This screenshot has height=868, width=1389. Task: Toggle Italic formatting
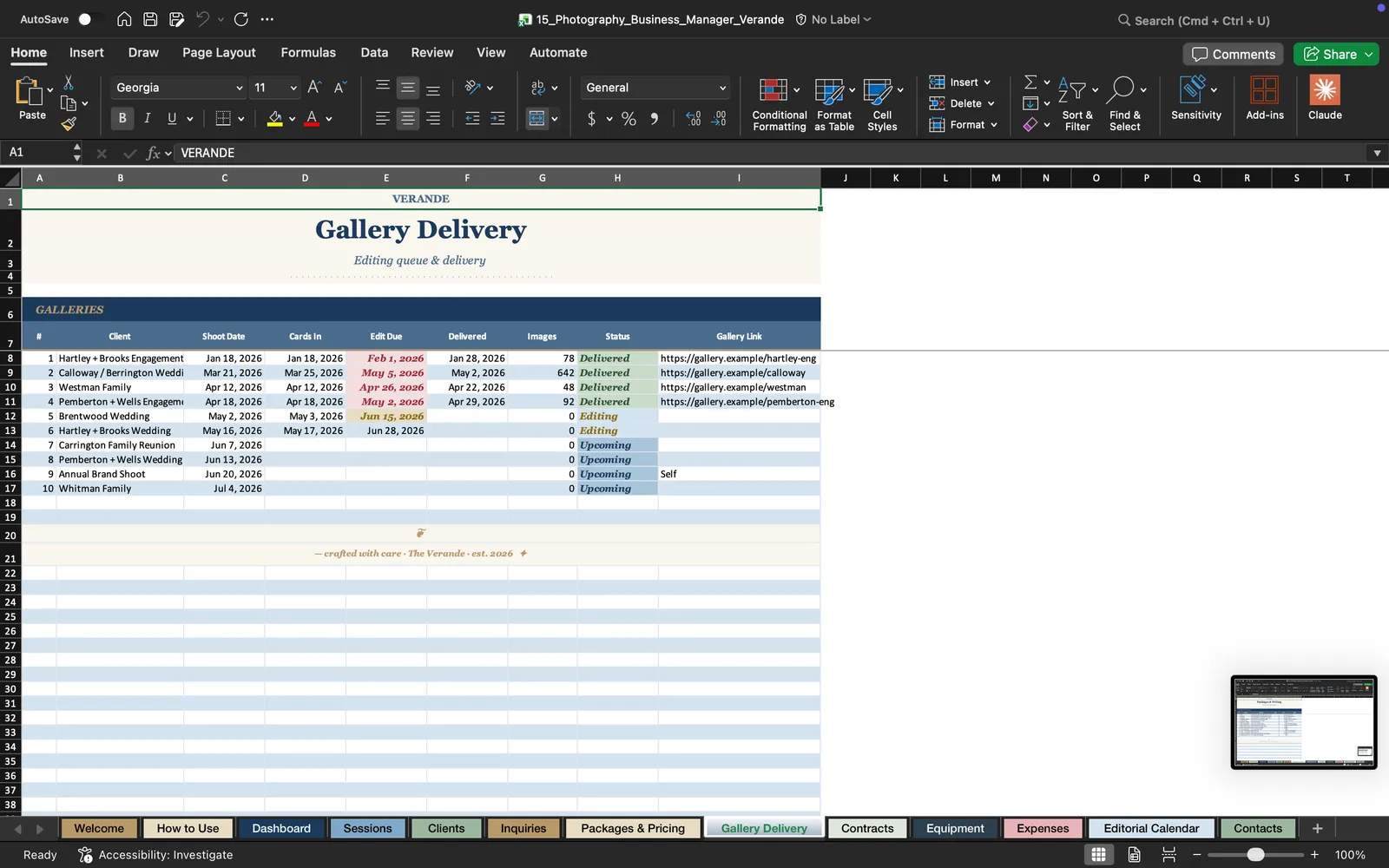[x=147, y=119]
